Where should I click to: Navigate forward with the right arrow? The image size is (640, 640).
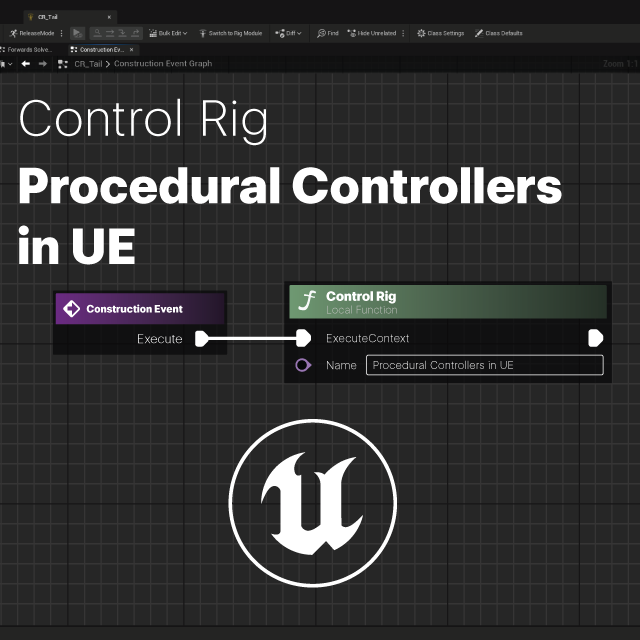coord(42,64)
